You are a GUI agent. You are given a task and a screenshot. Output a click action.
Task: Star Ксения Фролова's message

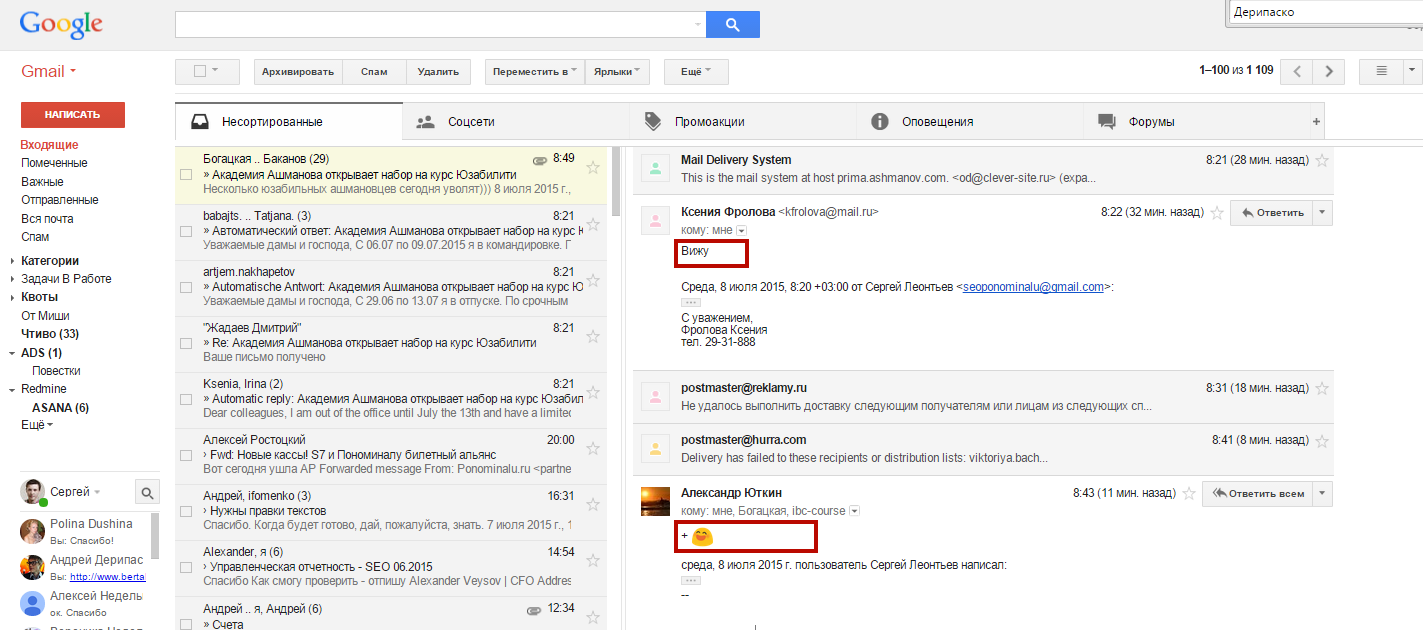click(x=1217, y=212)
